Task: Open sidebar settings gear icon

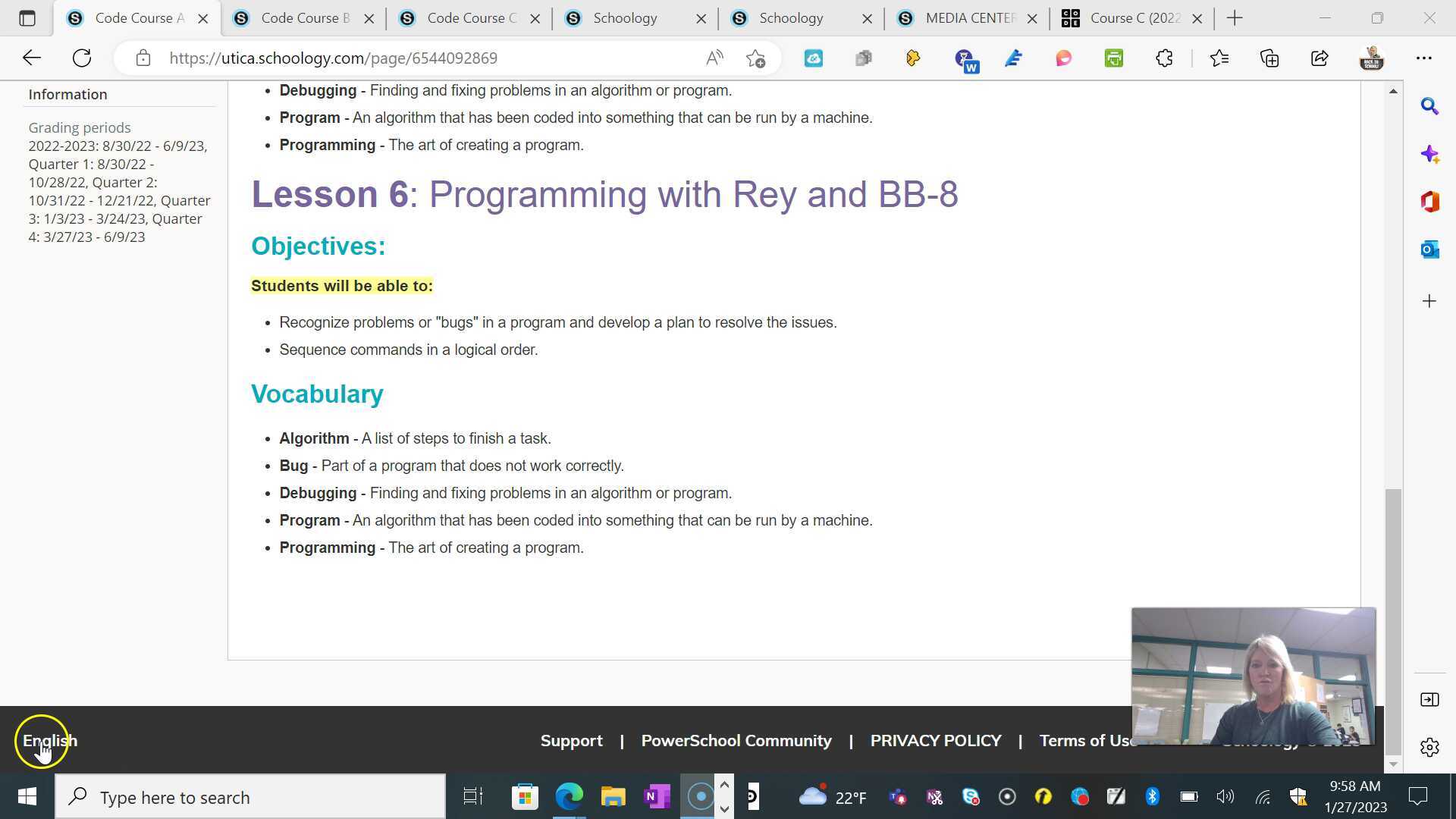Action: [1429, 748]
